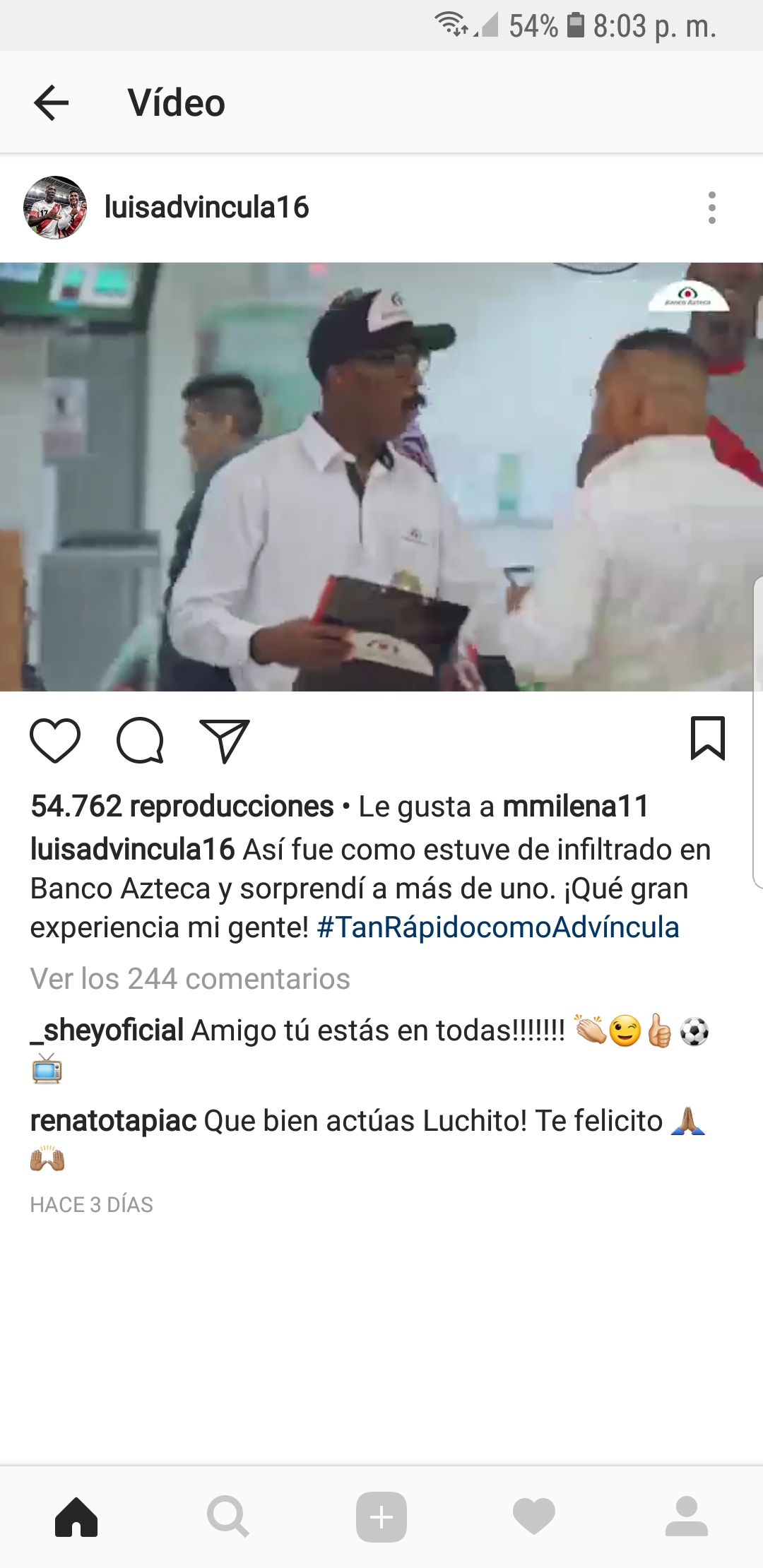763x1568 pixels.
Task: Open _sheyoficial commenter profile
Action: pyautogui.click(x=107, y=1031)
